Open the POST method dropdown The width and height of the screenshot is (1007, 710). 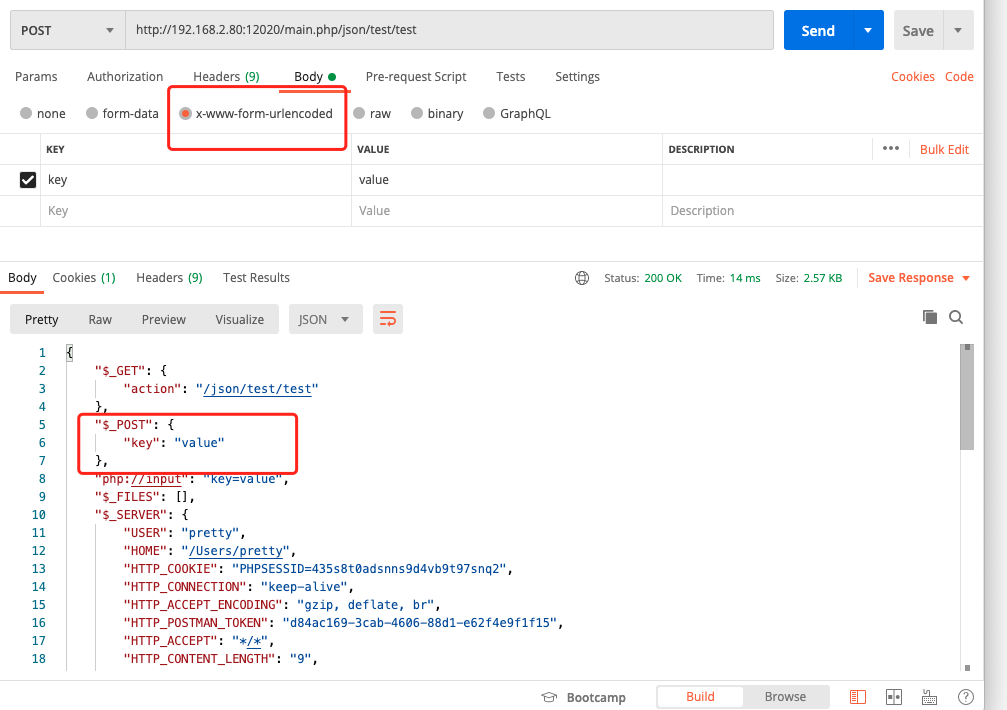65,30
